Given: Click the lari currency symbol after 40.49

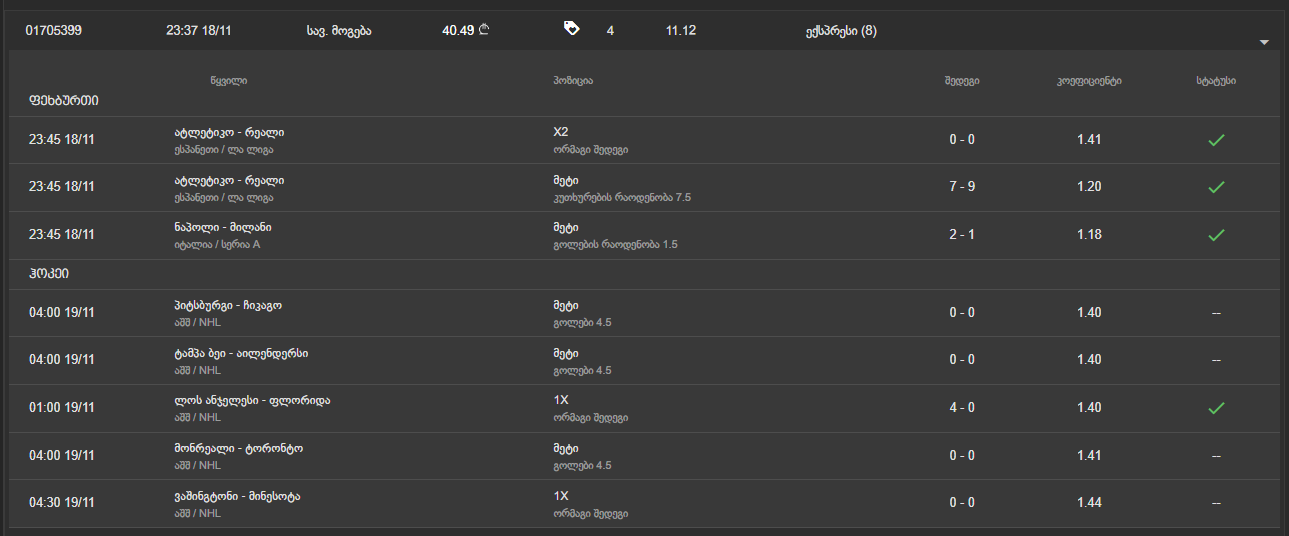Looking at the screenshot, I should coord(484,30).
